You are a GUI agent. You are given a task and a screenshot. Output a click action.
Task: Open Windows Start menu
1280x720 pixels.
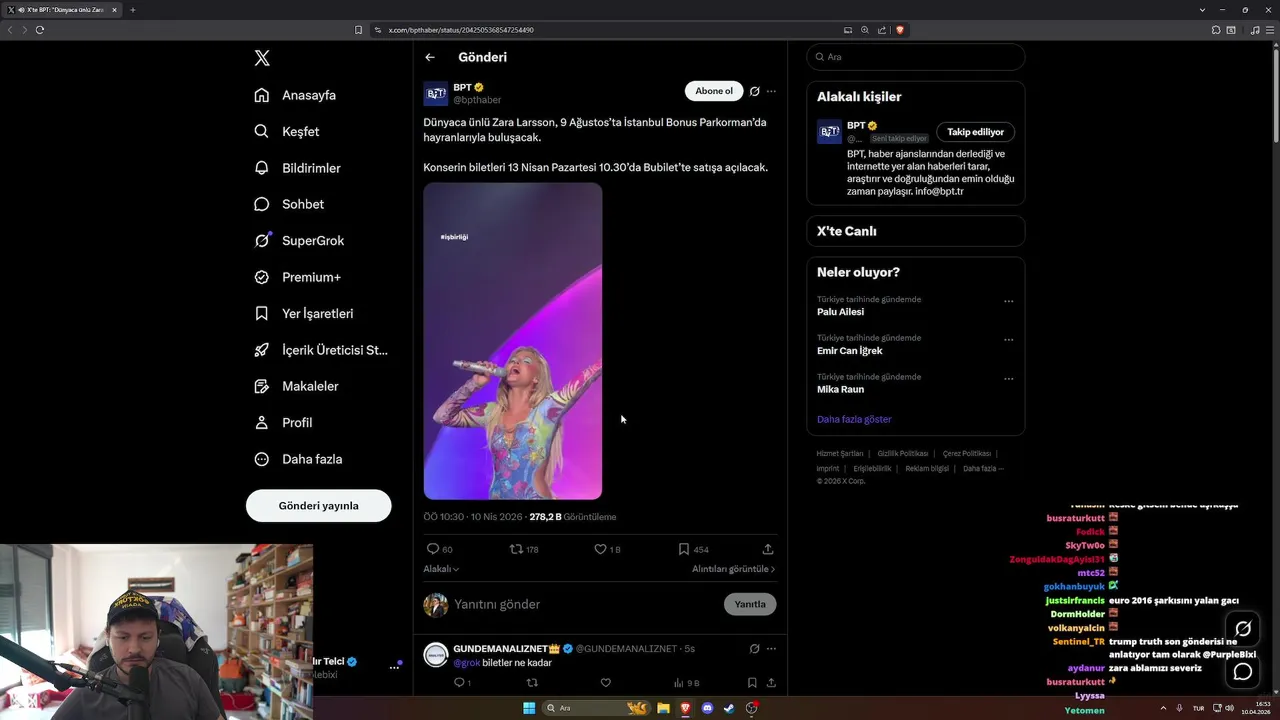(x=529, y=708)
